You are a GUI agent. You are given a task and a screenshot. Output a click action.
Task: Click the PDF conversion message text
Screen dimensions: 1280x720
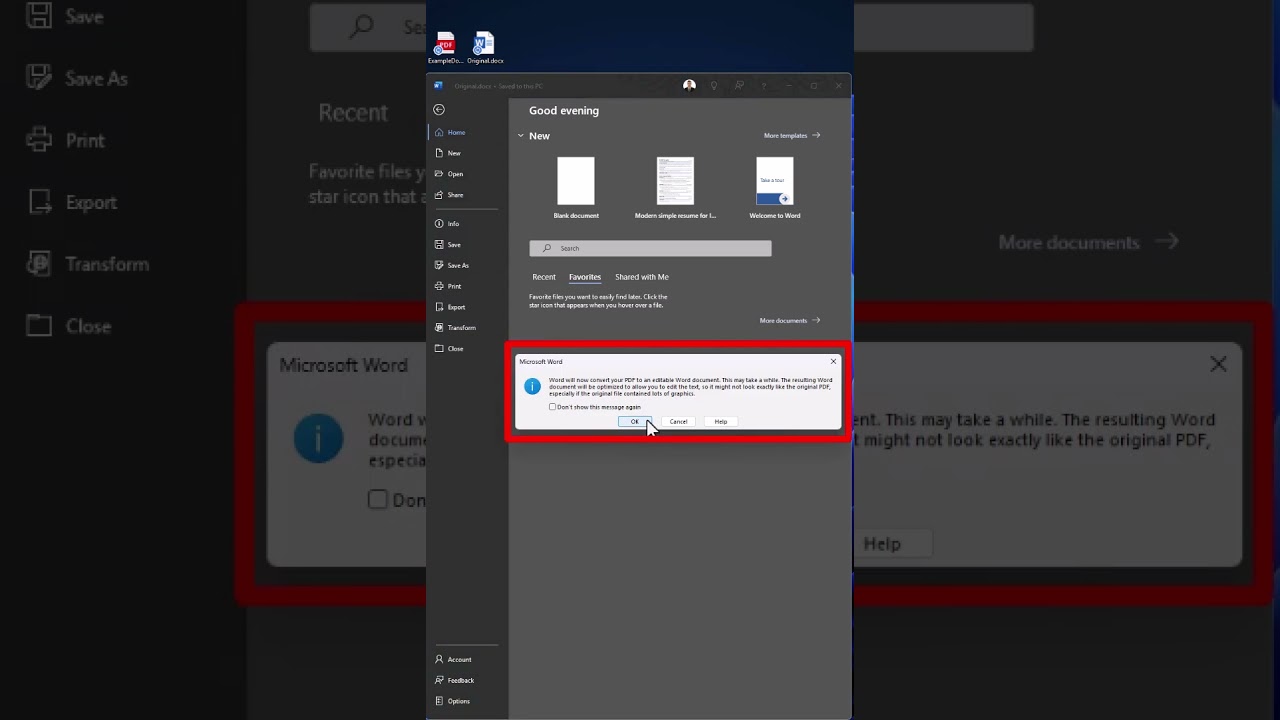coord(691,387)
